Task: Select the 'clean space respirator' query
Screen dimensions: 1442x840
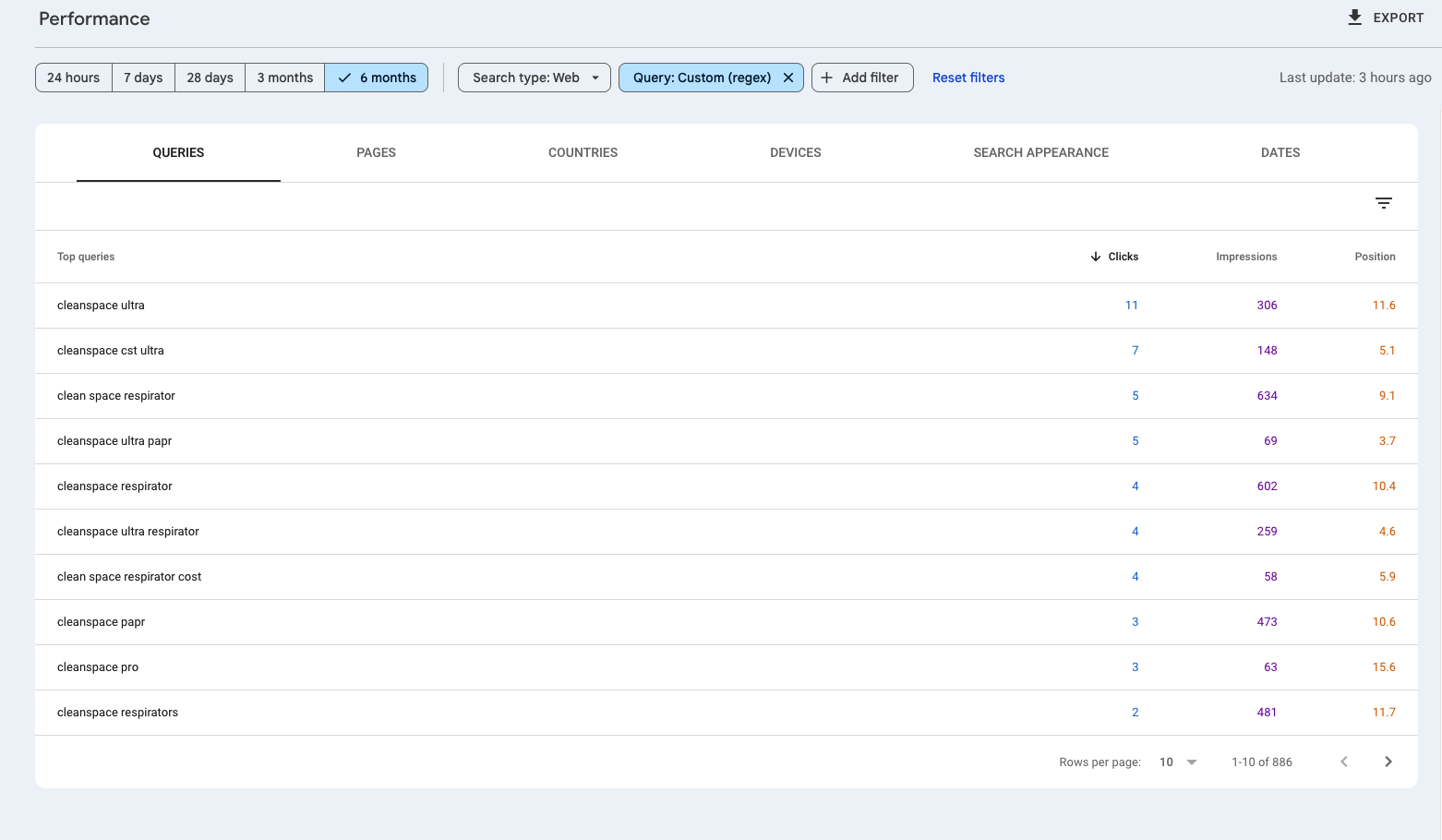Action: click(116, 396)
